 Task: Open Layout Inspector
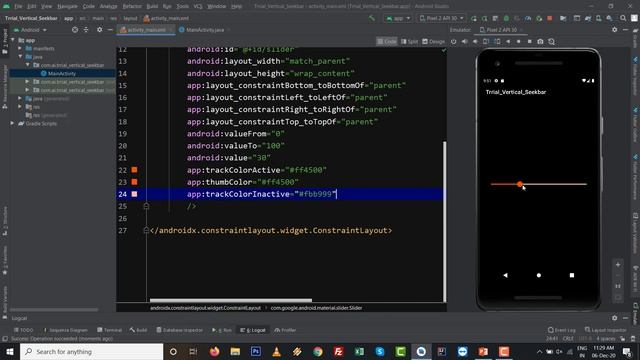tap(605, 330)
